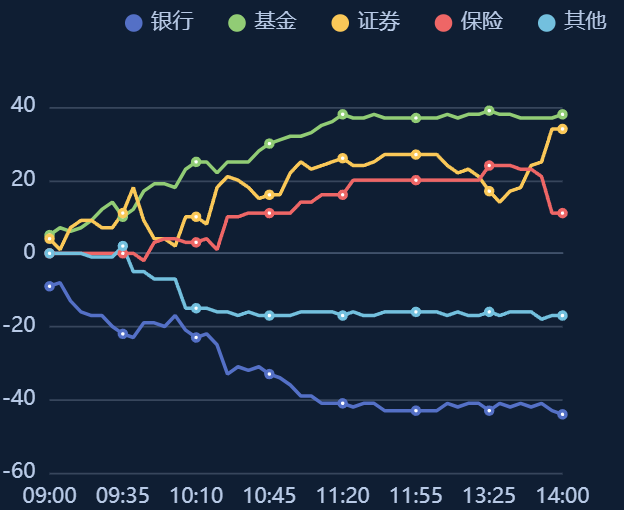Select green 基金 marker at 14:00
This screenshot has width=624, height=510.
point(562,115)
